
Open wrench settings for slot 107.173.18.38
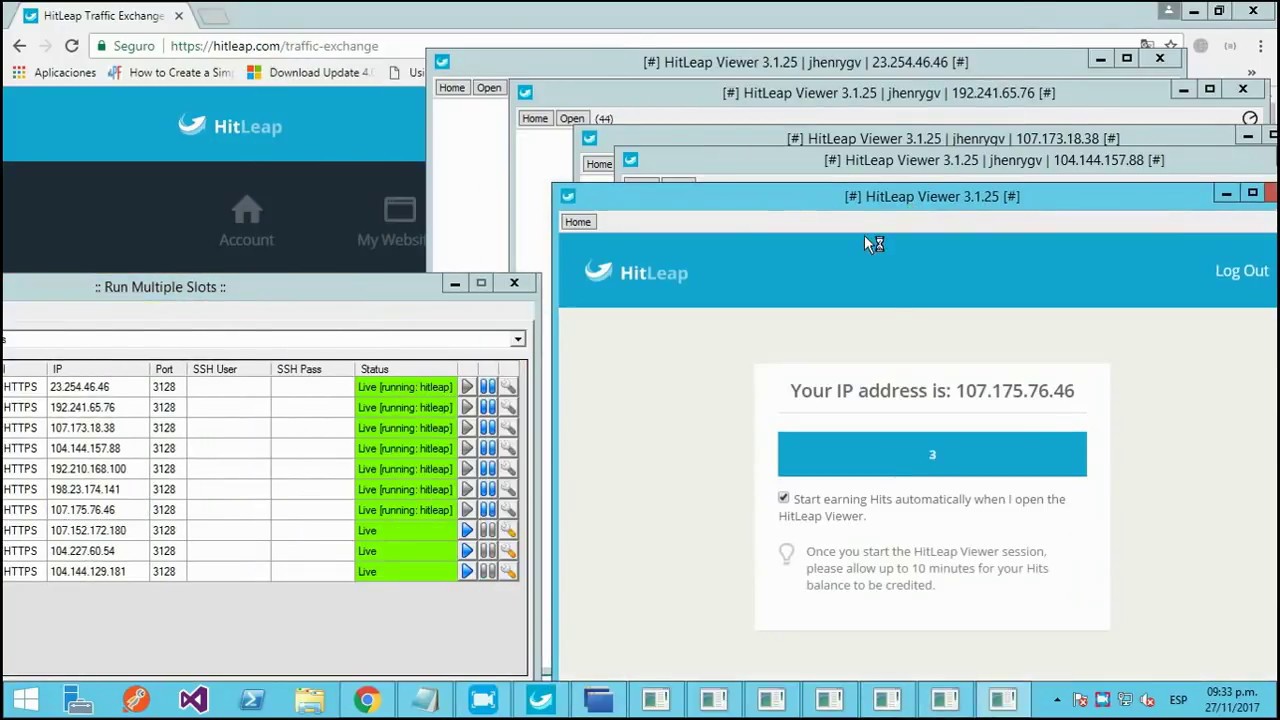[508, 428]
